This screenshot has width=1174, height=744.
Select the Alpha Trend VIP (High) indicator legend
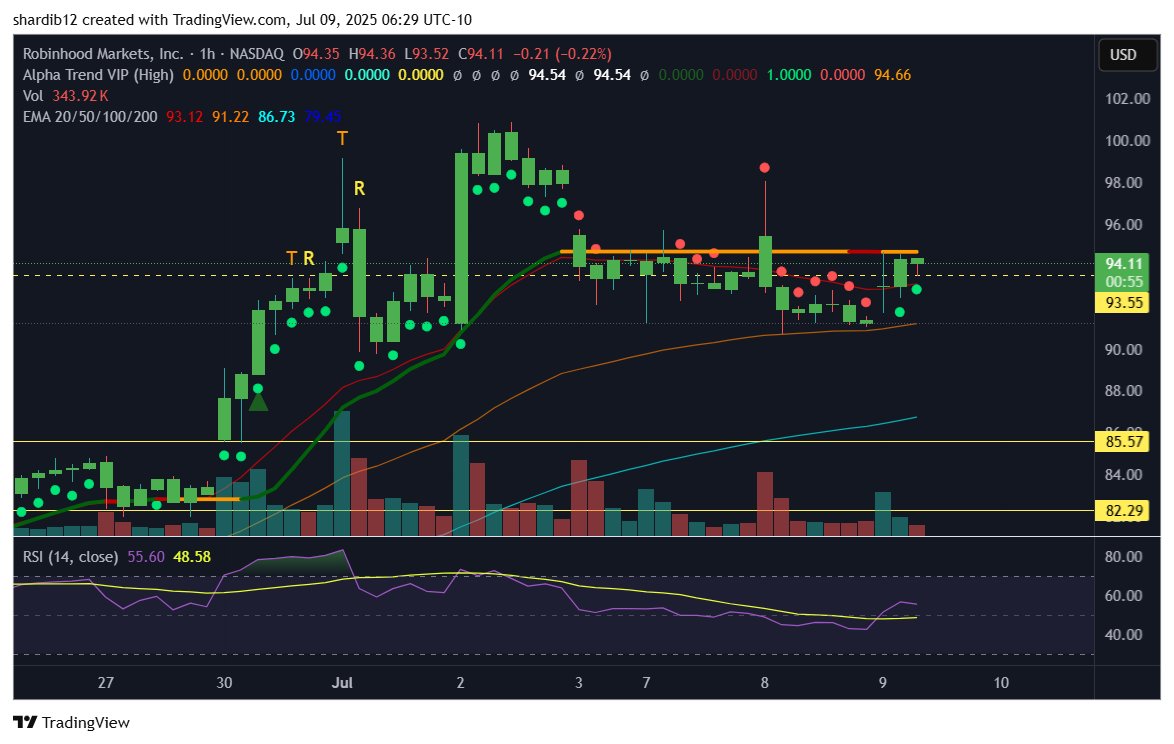point(98,75)
